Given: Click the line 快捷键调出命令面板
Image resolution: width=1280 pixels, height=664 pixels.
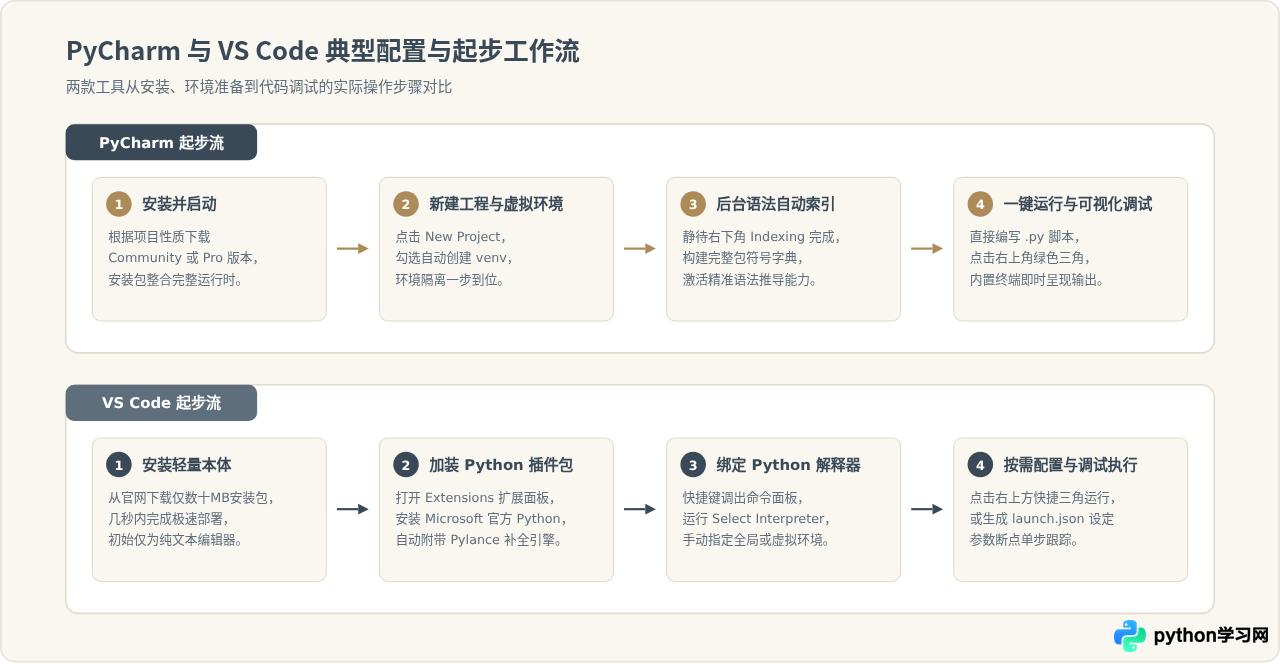Looking at the screenshot, I should click(742, 498).
